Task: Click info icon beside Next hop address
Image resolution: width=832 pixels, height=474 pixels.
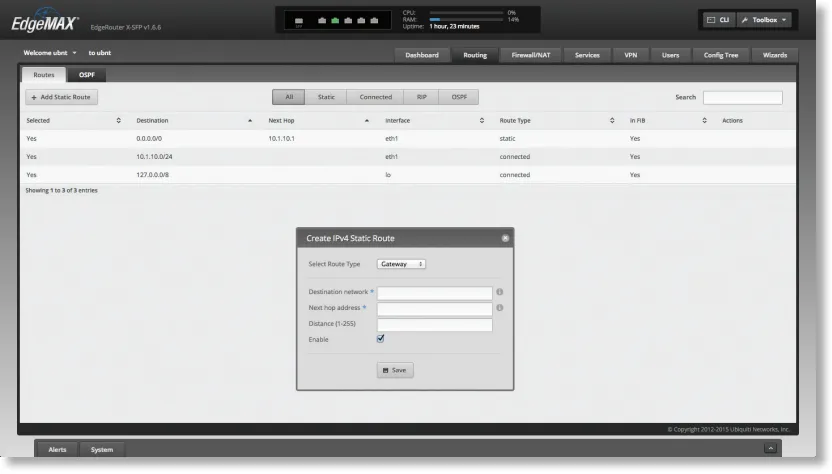Action: [499, 308]
